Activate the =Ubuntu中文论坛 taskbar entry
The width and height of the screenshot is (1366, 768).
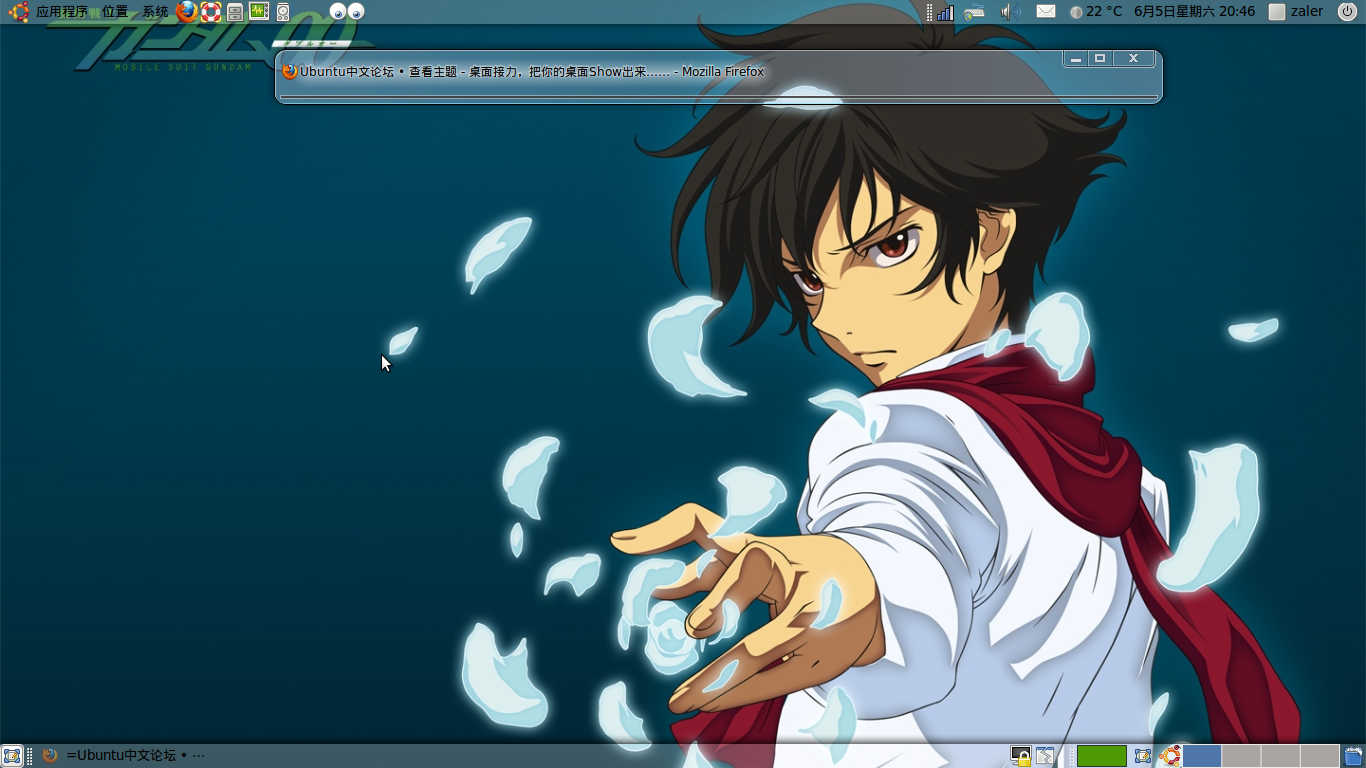point(125,756)
